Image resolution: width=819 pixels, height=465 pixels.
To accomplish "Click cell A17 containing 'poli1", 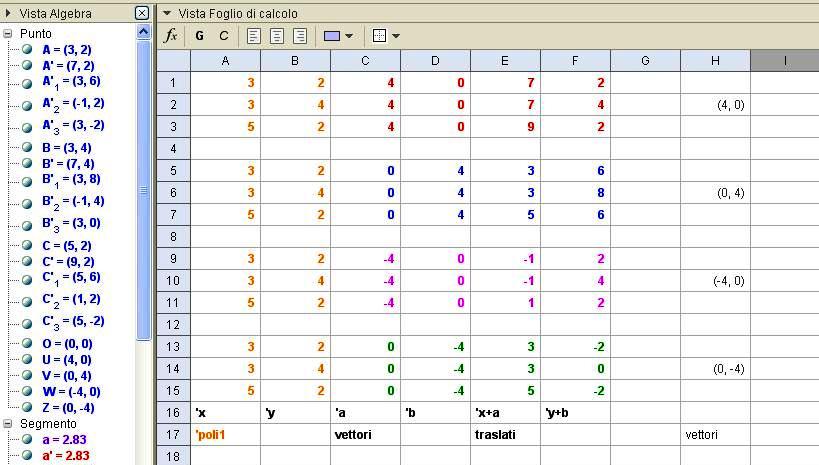I will pos(226,435).
